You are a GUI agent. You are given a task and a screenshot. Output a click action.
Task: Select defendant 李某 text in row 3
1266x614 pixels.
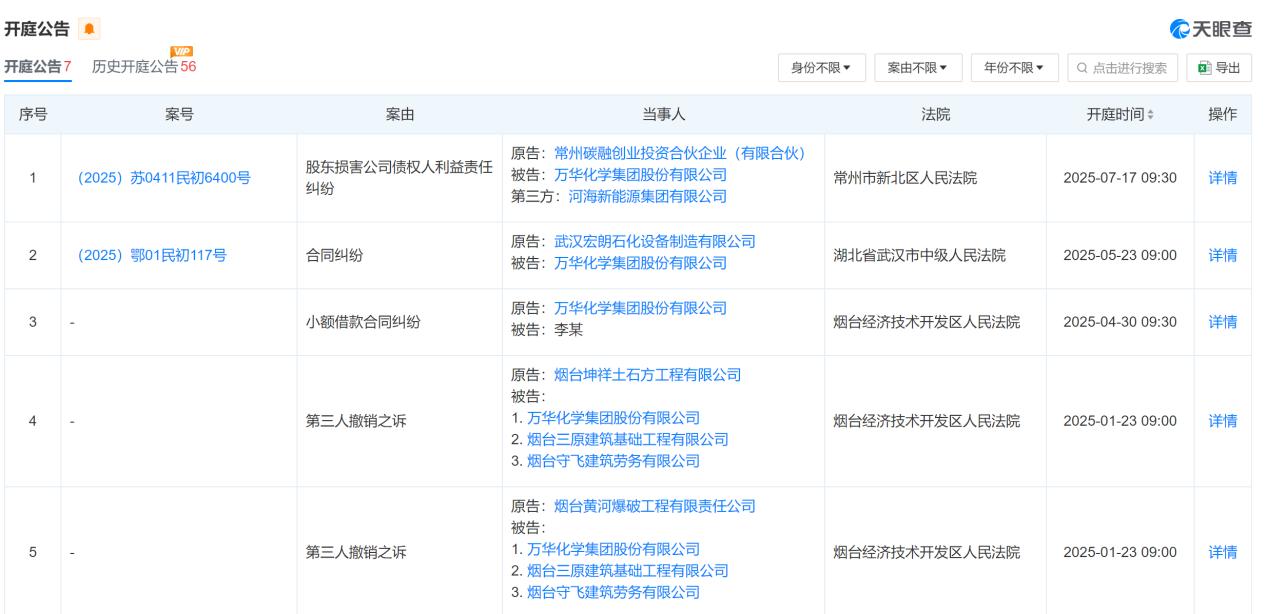tap(568, 330)
